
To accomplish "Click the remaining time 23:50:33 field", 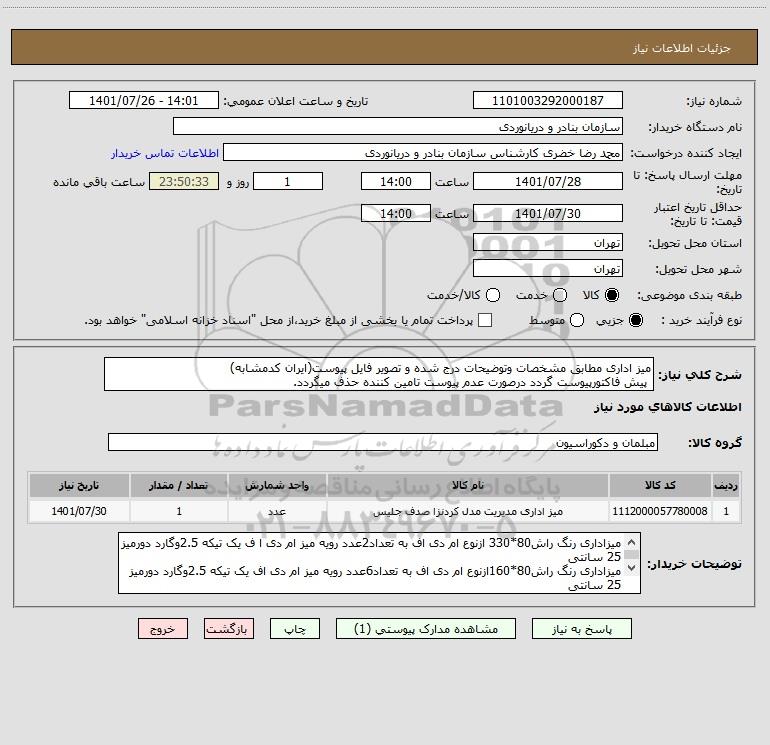I will 184,181.
